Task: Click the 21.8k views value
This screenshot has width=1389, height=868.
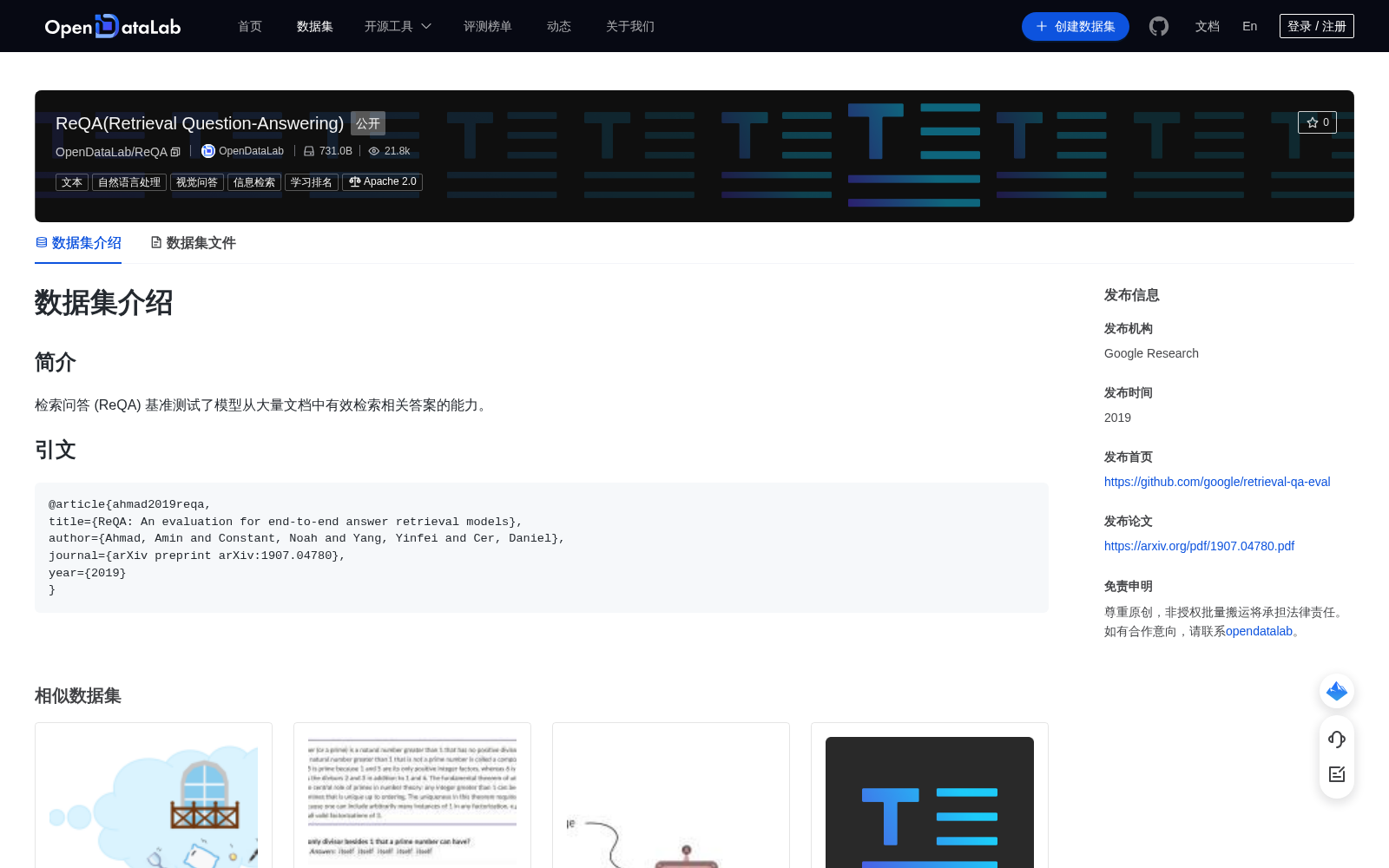Action: (x=398, y=151)
